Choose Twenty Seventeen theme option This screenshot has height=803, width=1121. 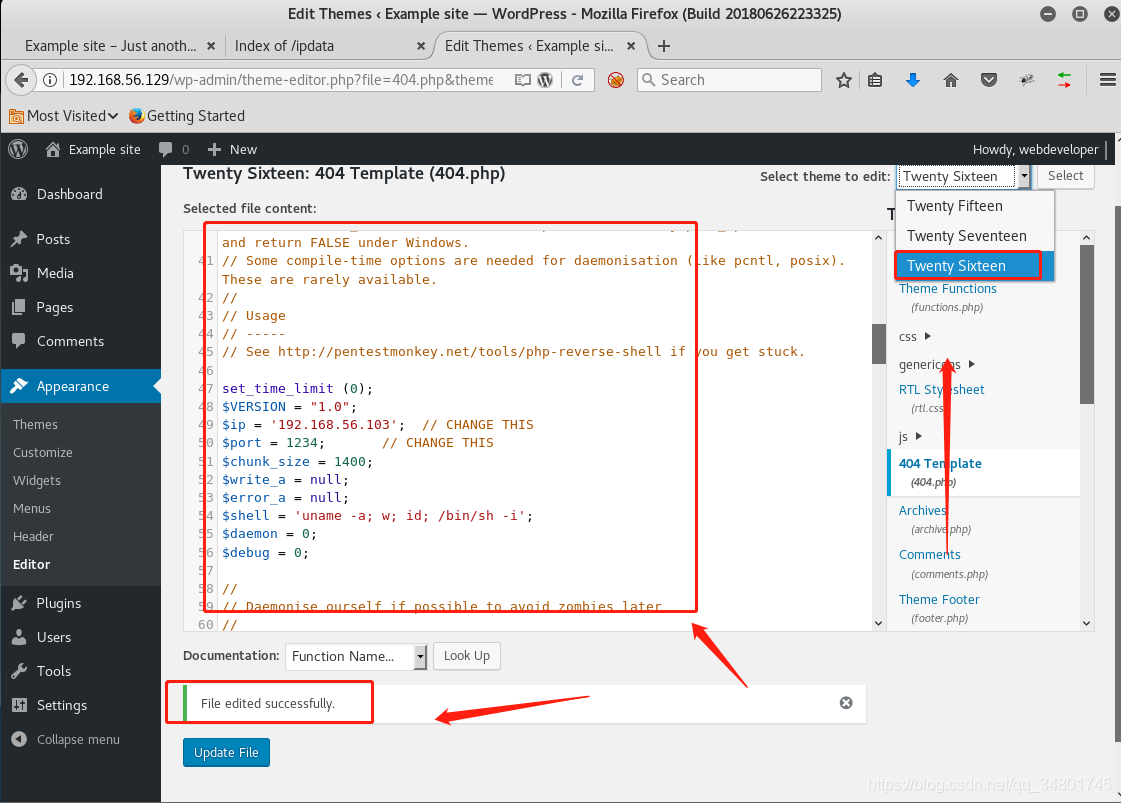click(974, 236)
